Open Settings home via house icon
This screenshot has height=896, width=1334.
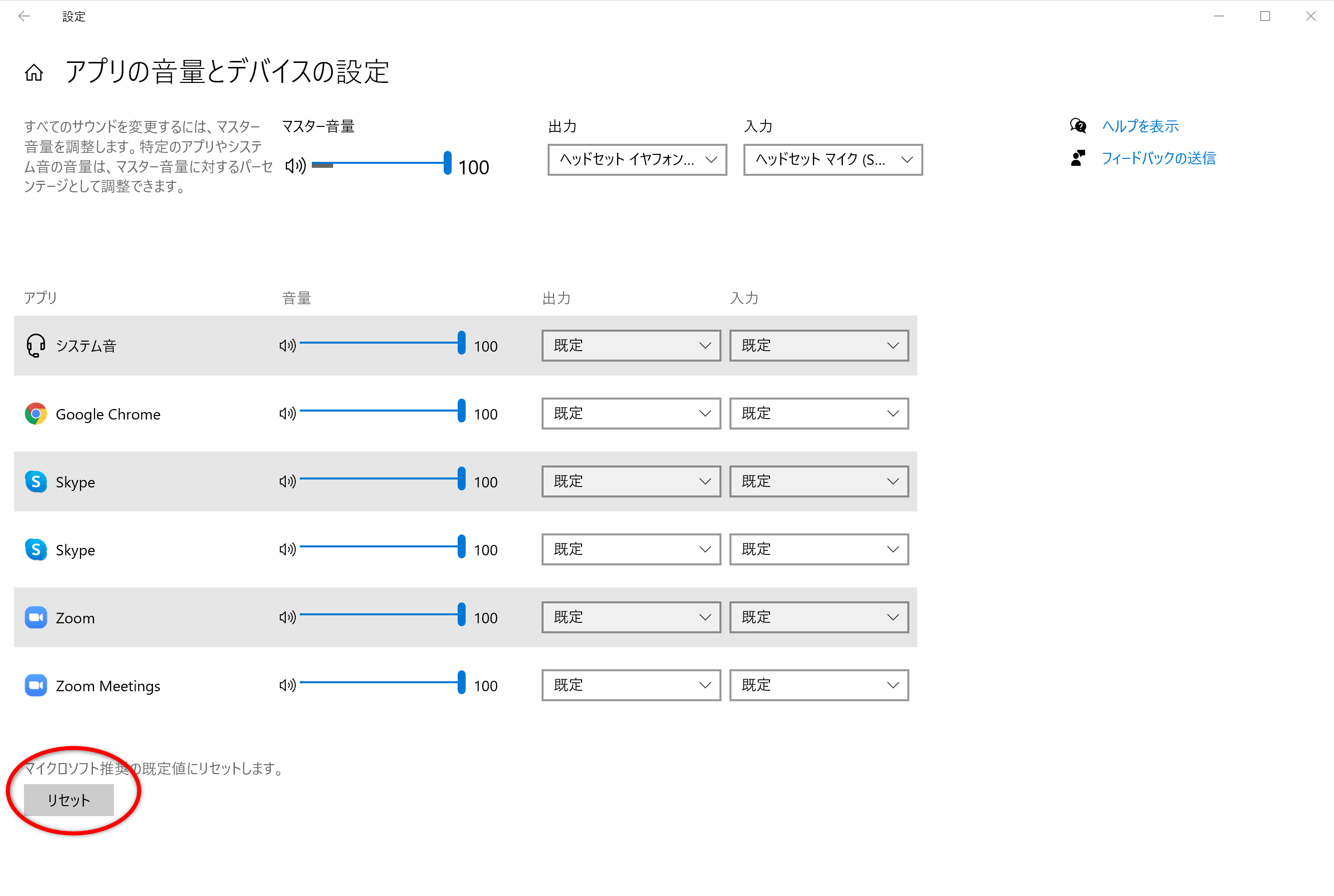[x=33, y=72]
